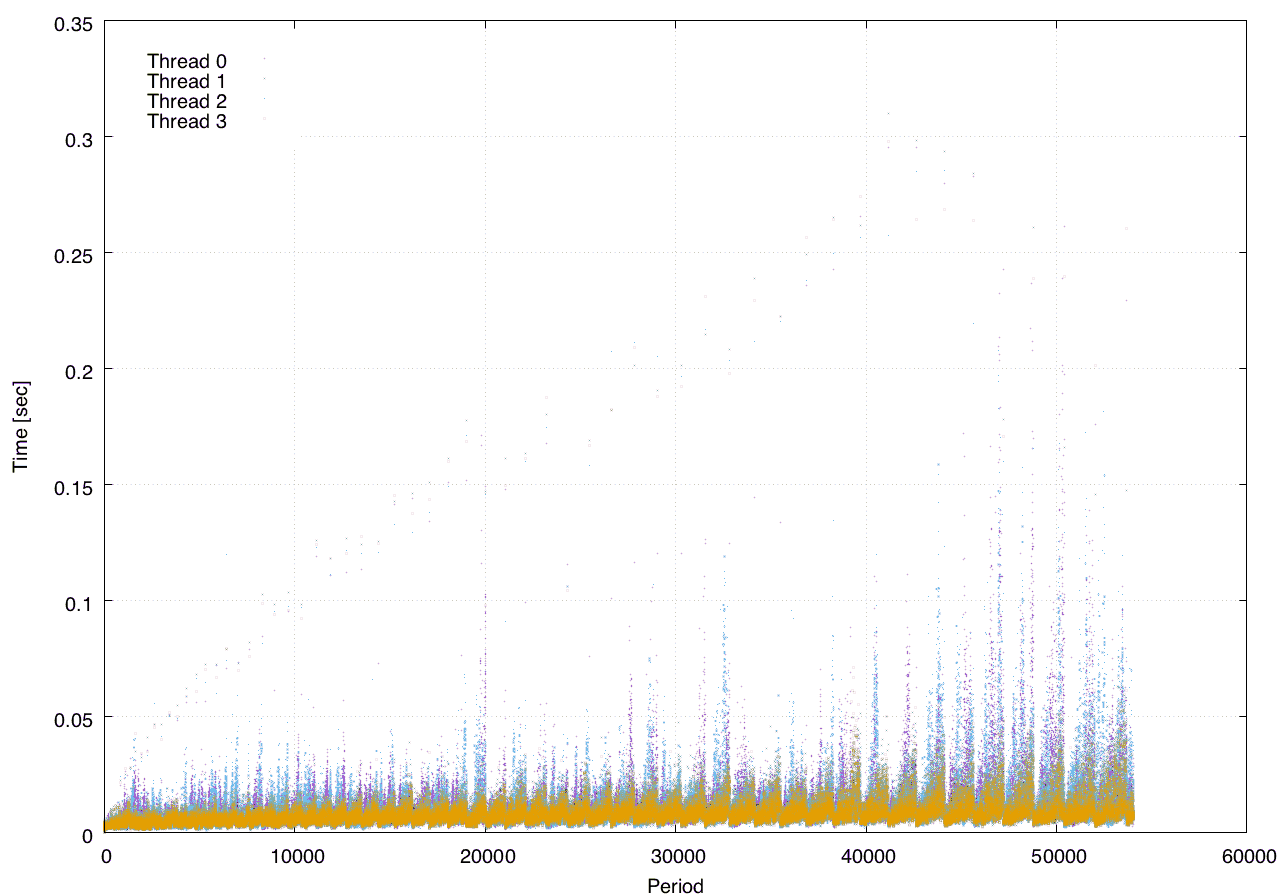Image resolution: width=1280 pixels, height=896 pixels.
Task: Click y-axis tick label 0.25
Action: pos(71,254)
